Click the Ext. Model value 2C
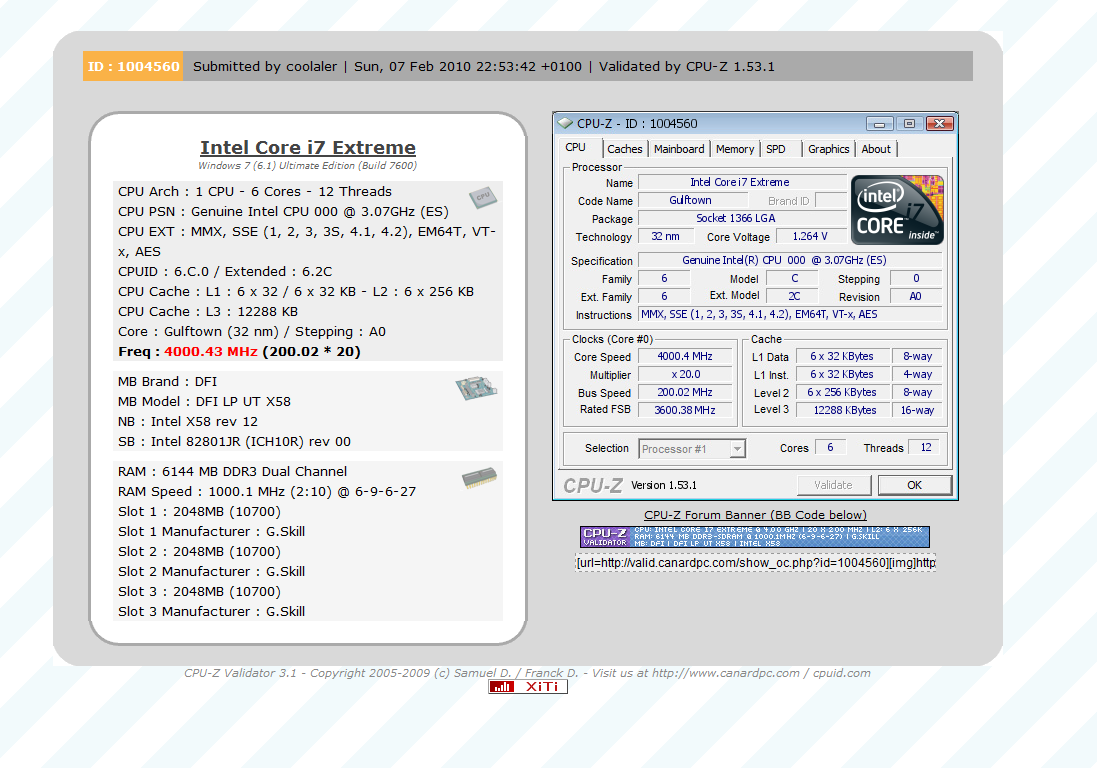 click(x=794, y=297)
